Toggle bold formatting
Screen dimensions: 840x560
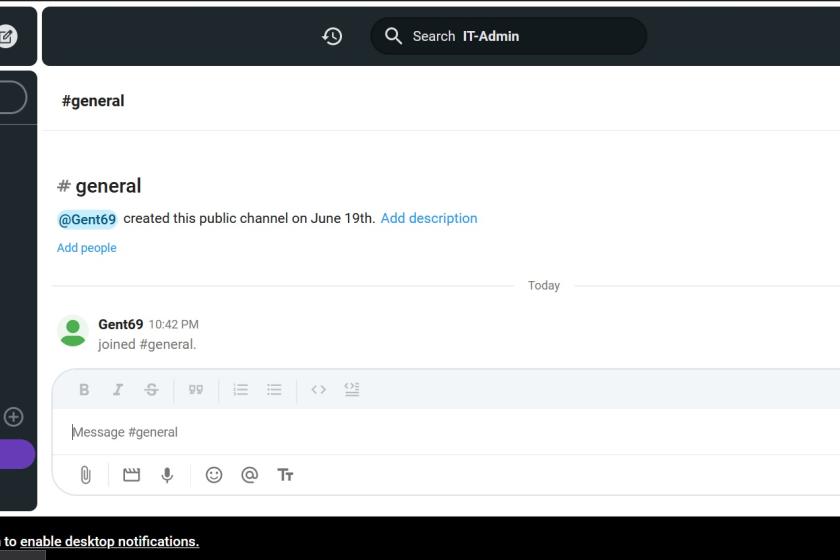84,390
